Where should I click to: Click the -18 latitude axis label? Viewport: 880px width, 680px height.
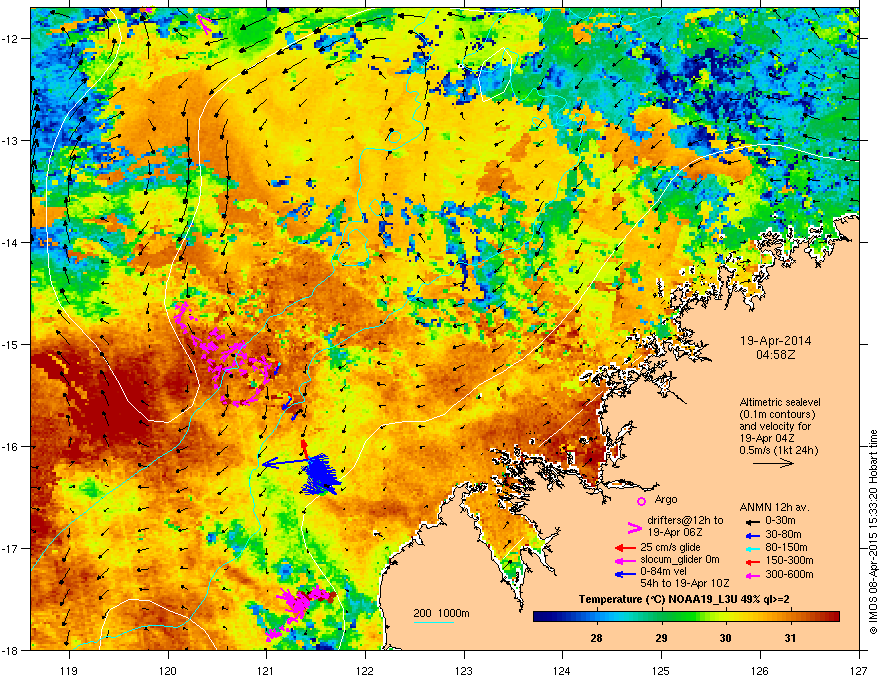(11, 650)
